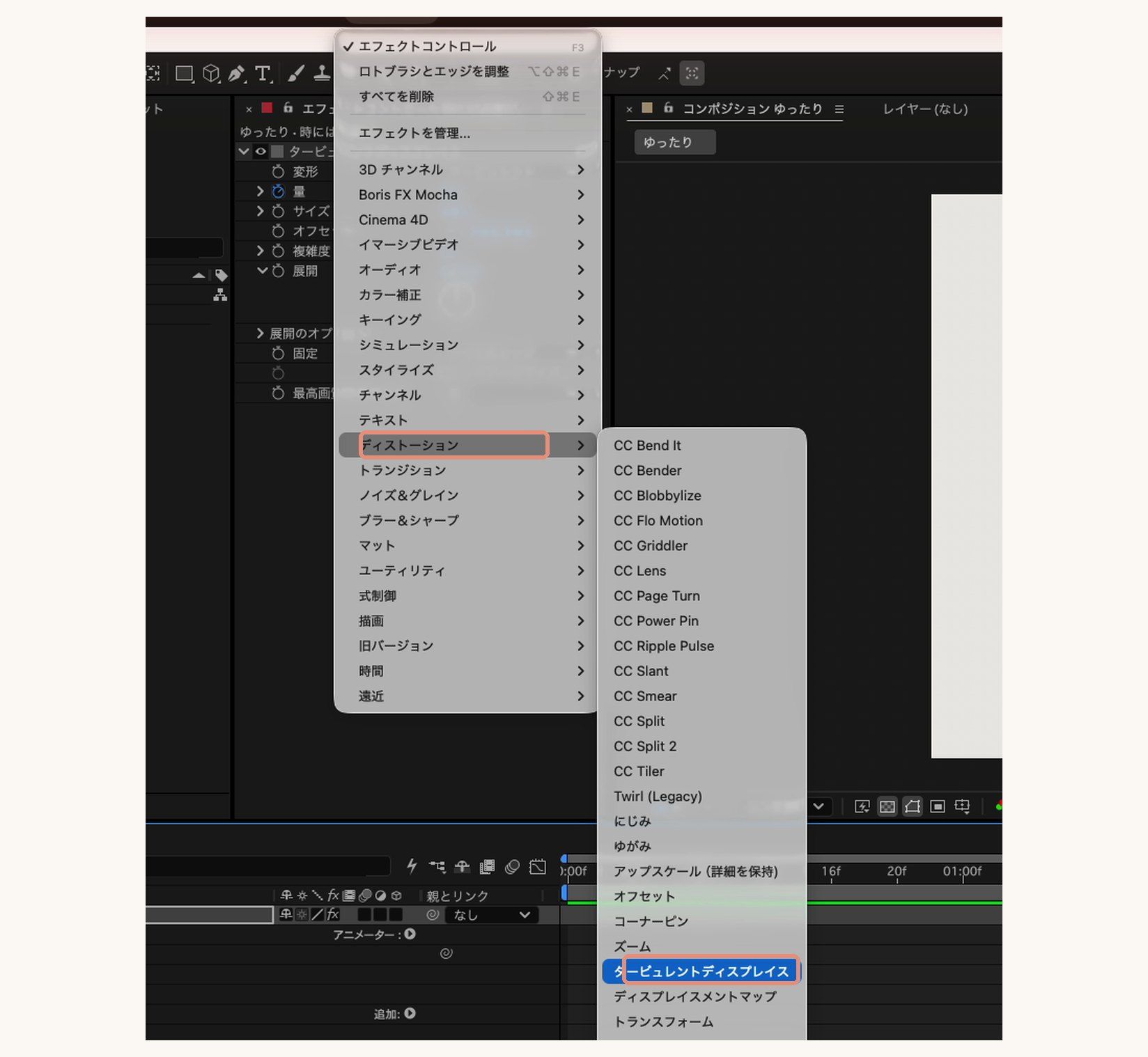Open the parent なし dropdown
The width and height of the screenshot is (1148, 1057).
[491, 915]
